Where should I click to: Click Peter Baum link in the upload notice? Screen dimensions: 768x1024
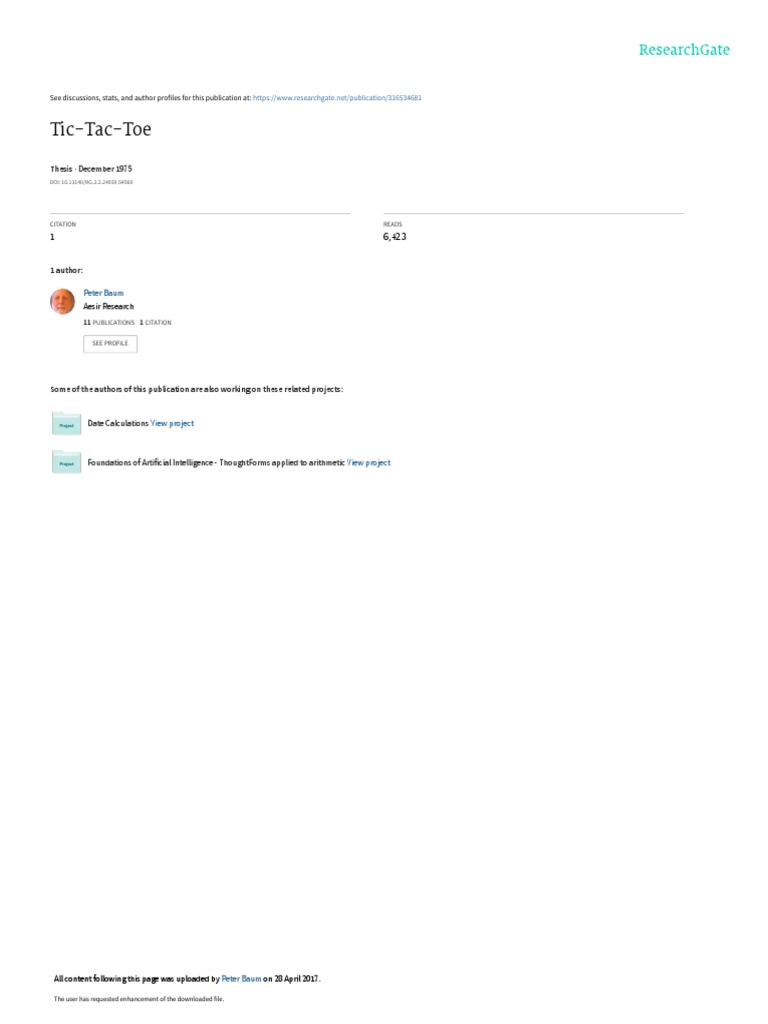(x=242, y=979)
